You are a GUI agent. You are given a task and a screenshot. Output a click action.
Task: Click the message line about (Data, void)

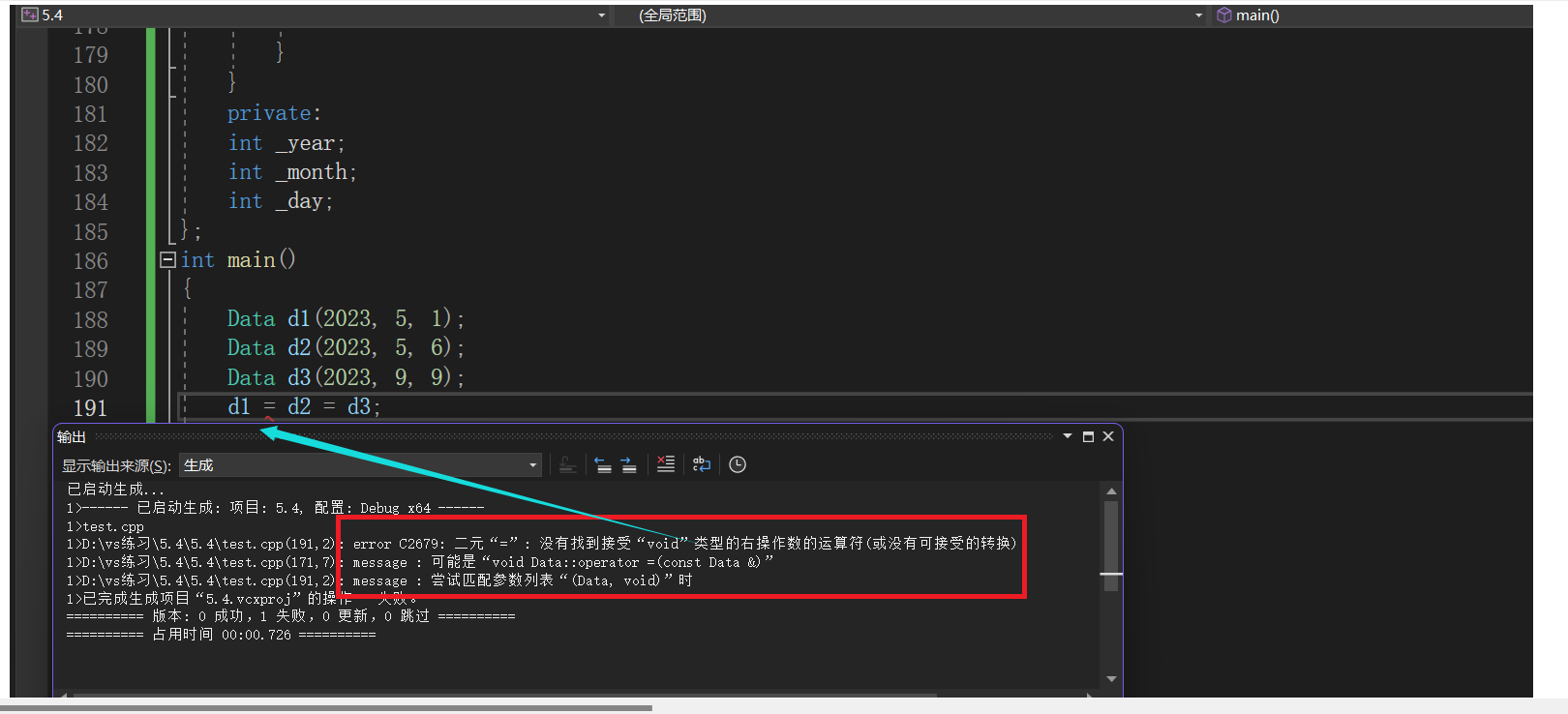(x=379, y=580)
